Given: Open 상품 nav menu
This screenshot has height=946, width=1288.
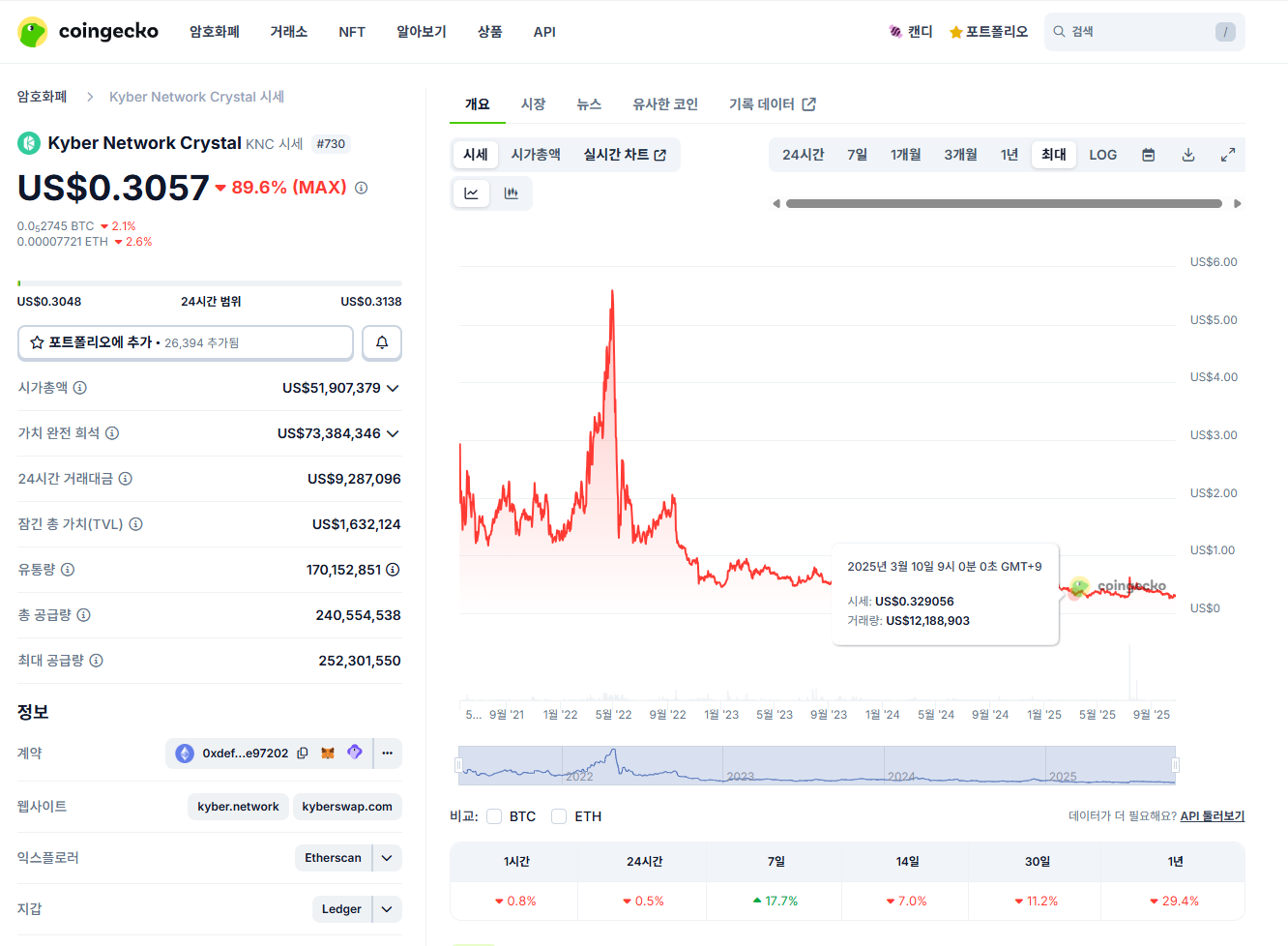Looking at the screenshot, I should tap(490, 32).
